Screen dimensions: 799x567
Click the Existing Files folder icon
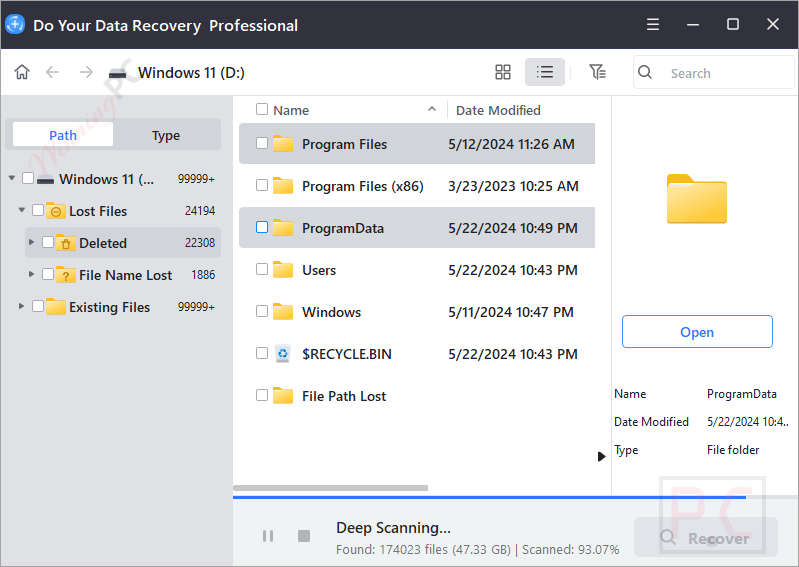56,307
